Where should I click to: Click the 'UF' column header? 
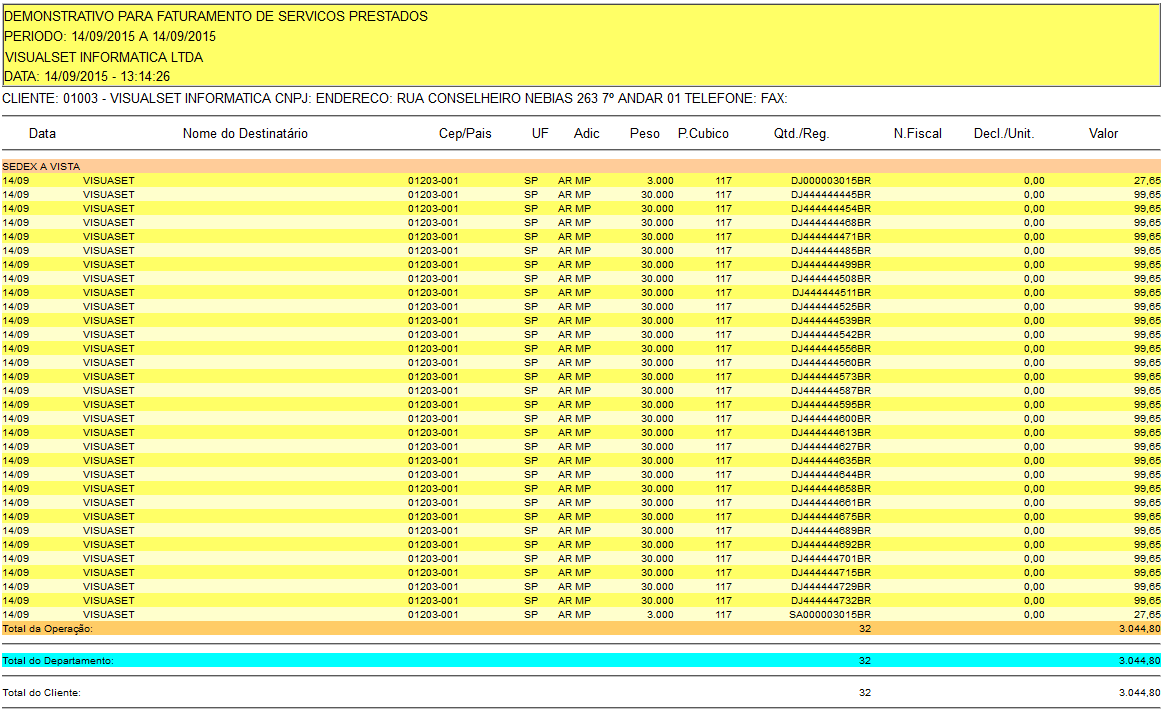540,134
